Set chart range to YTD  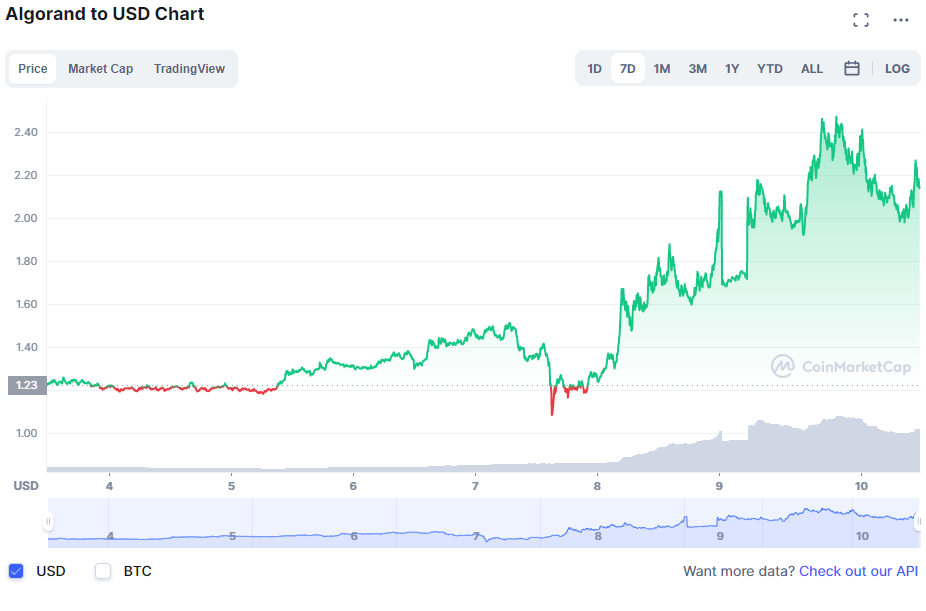[770, 68]
